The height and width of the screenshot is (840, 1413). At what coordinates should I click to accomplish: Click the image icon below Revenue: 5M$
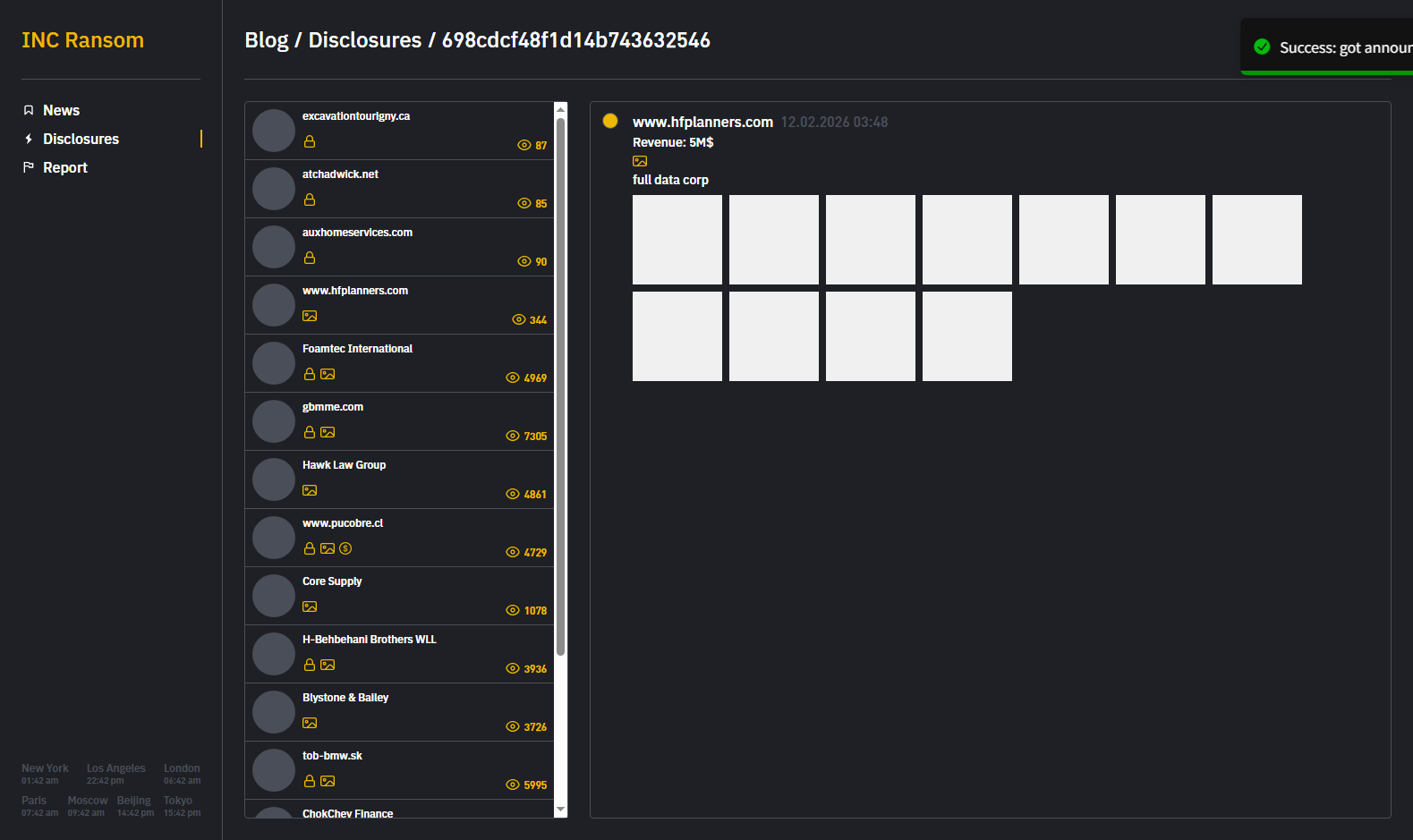click(640, 161)
